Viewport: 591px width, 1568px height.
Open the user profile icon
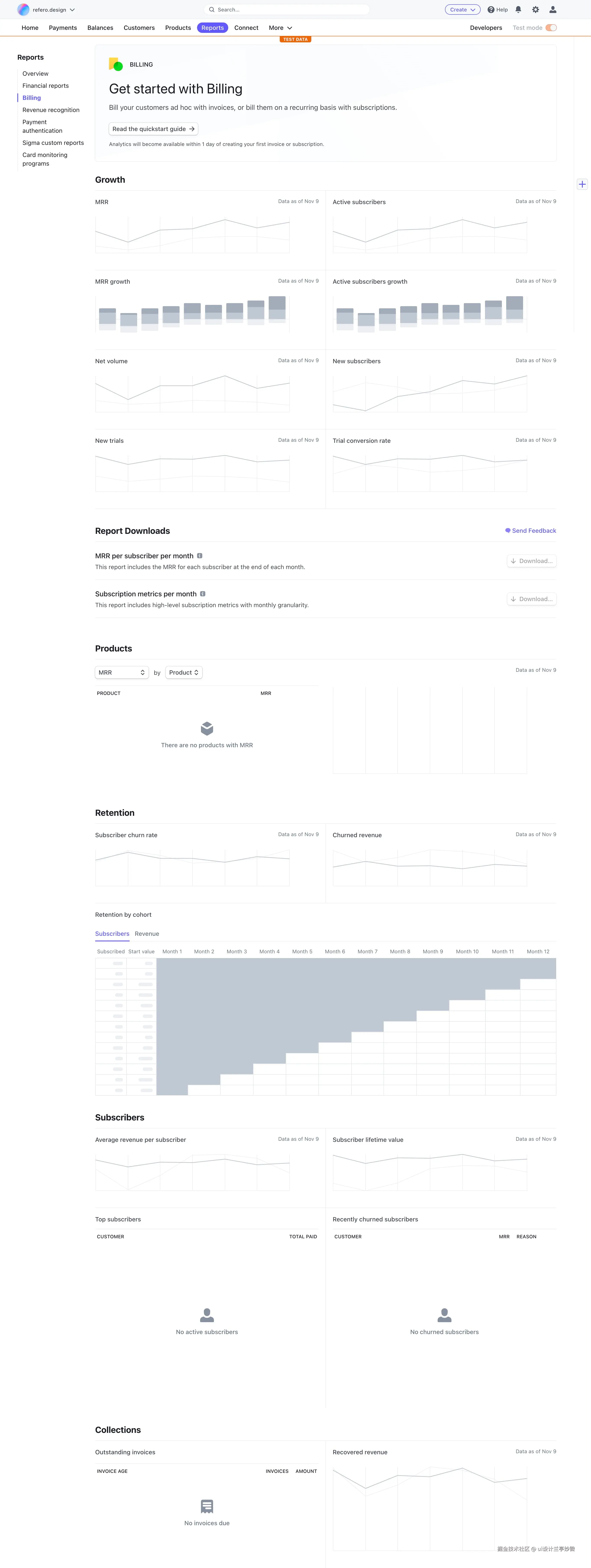[553, 10]
